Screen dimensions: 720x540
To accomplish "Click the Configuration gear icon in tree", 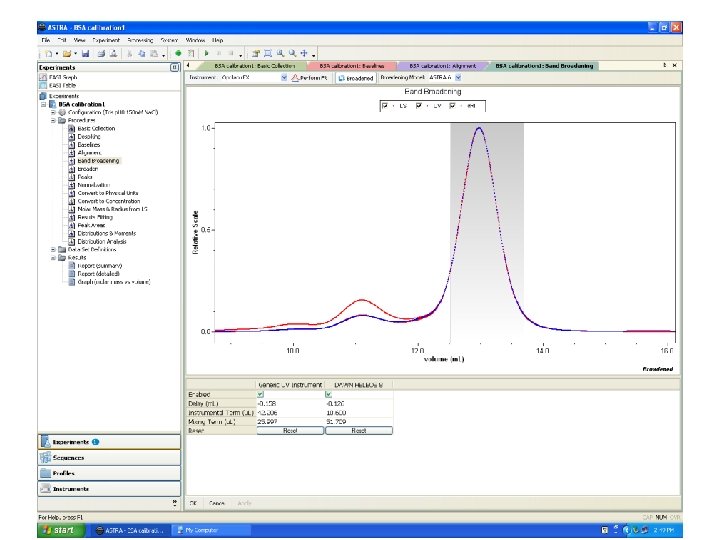I will coord(62,112).
